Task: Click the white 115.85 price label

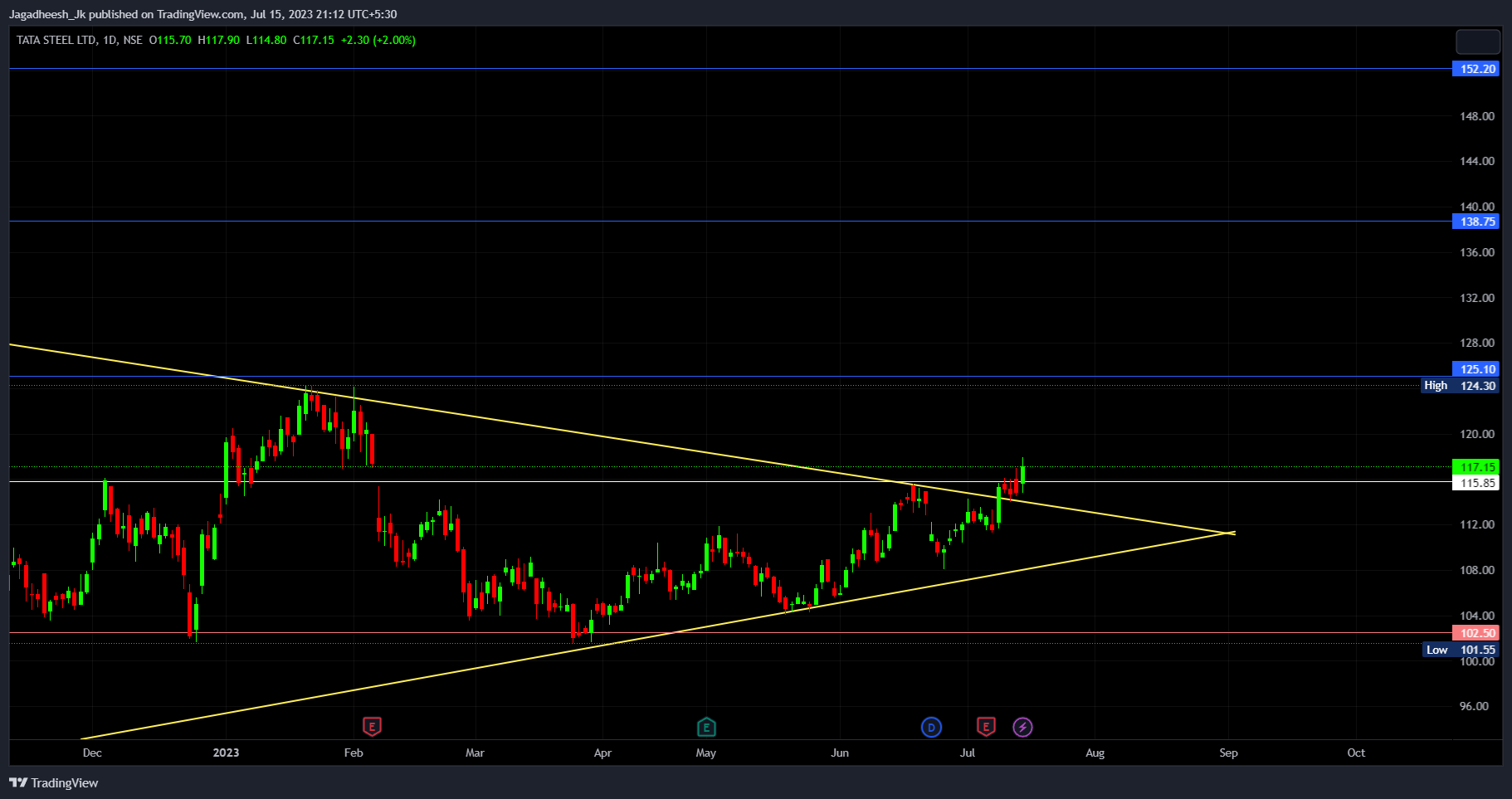Action: pos(1477,483)
